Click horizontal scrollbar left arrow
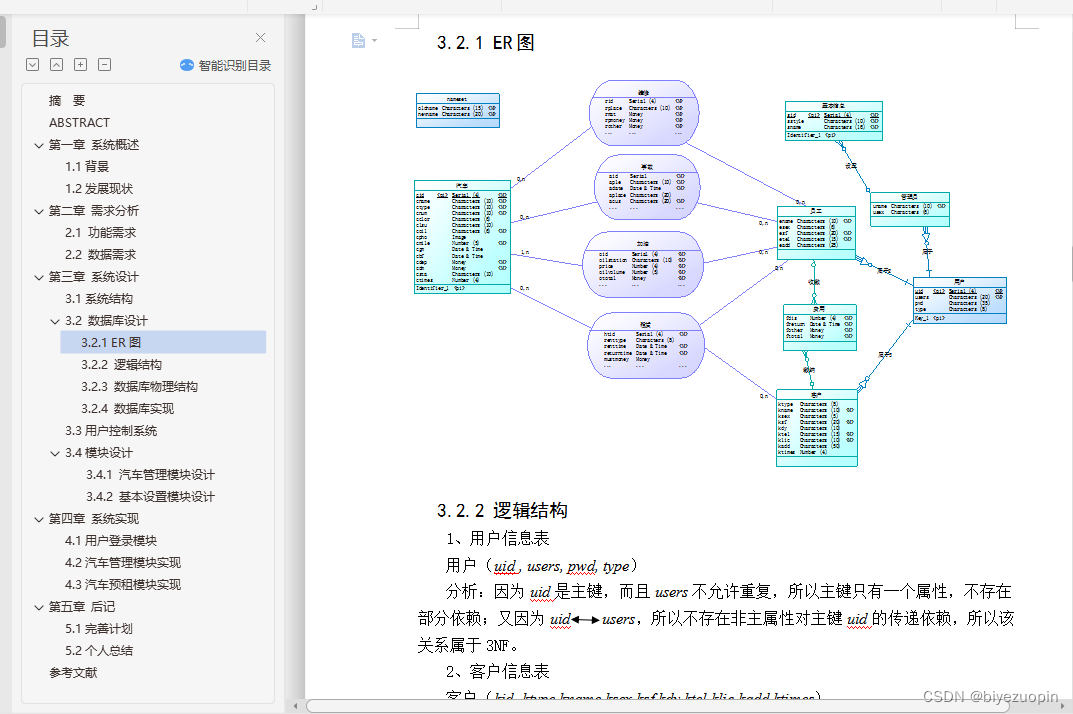Viewport: 1073px width, 714px height. point(296,706)
